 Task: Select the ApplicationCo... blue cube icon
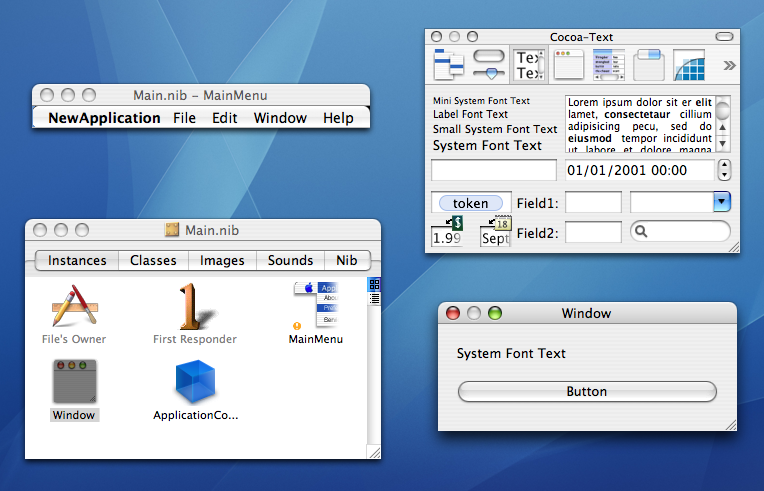pos(195,381)
